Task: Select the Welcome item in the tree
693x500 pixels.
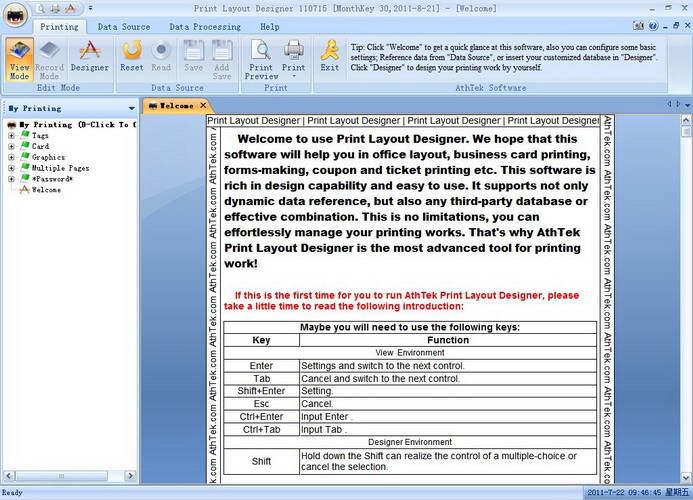Action: [x=46, y=190]
